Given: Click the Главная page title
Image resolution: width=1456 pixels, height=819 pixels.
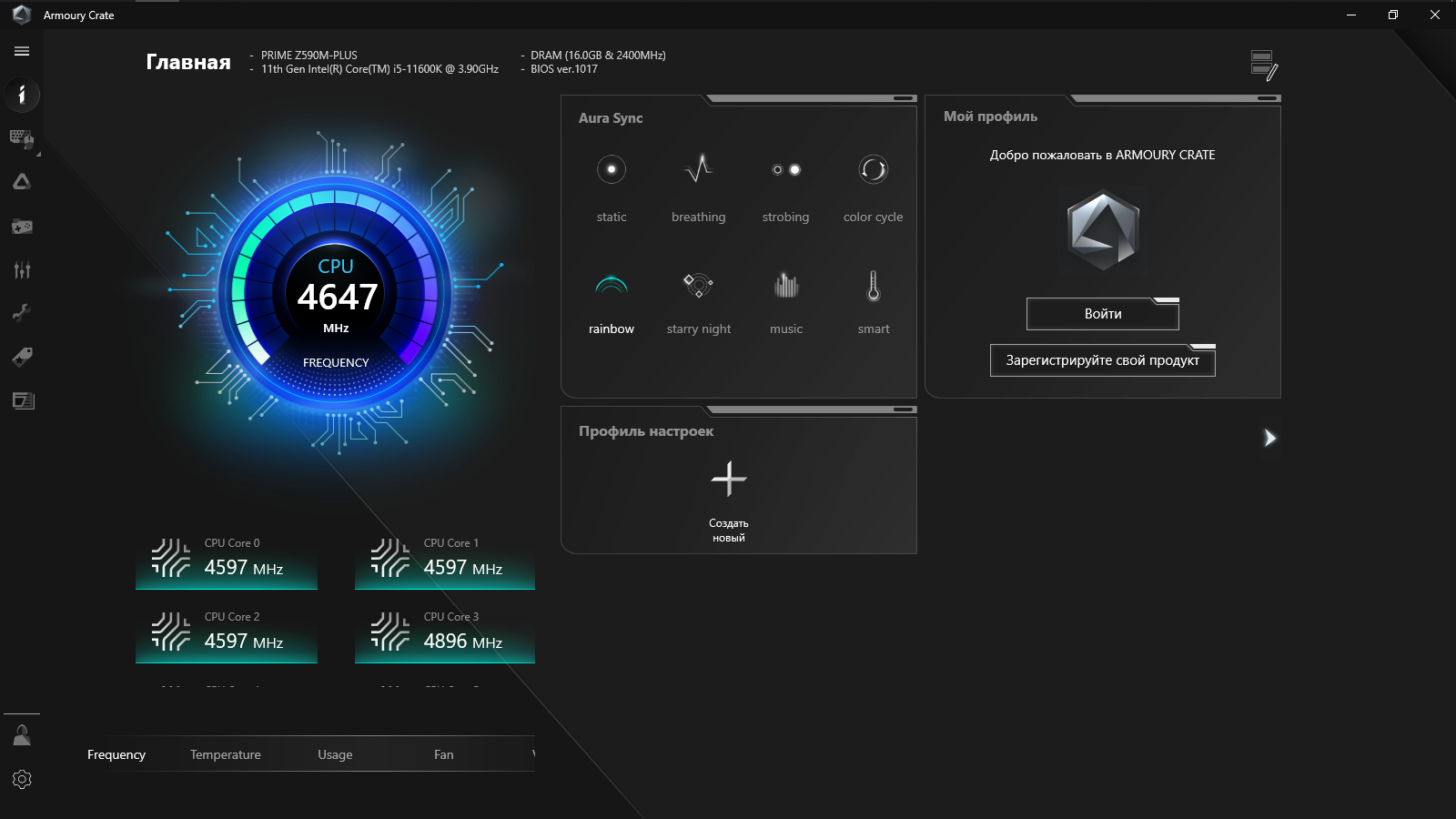Looking at the screenshot, I should click(x=188, y=62).
